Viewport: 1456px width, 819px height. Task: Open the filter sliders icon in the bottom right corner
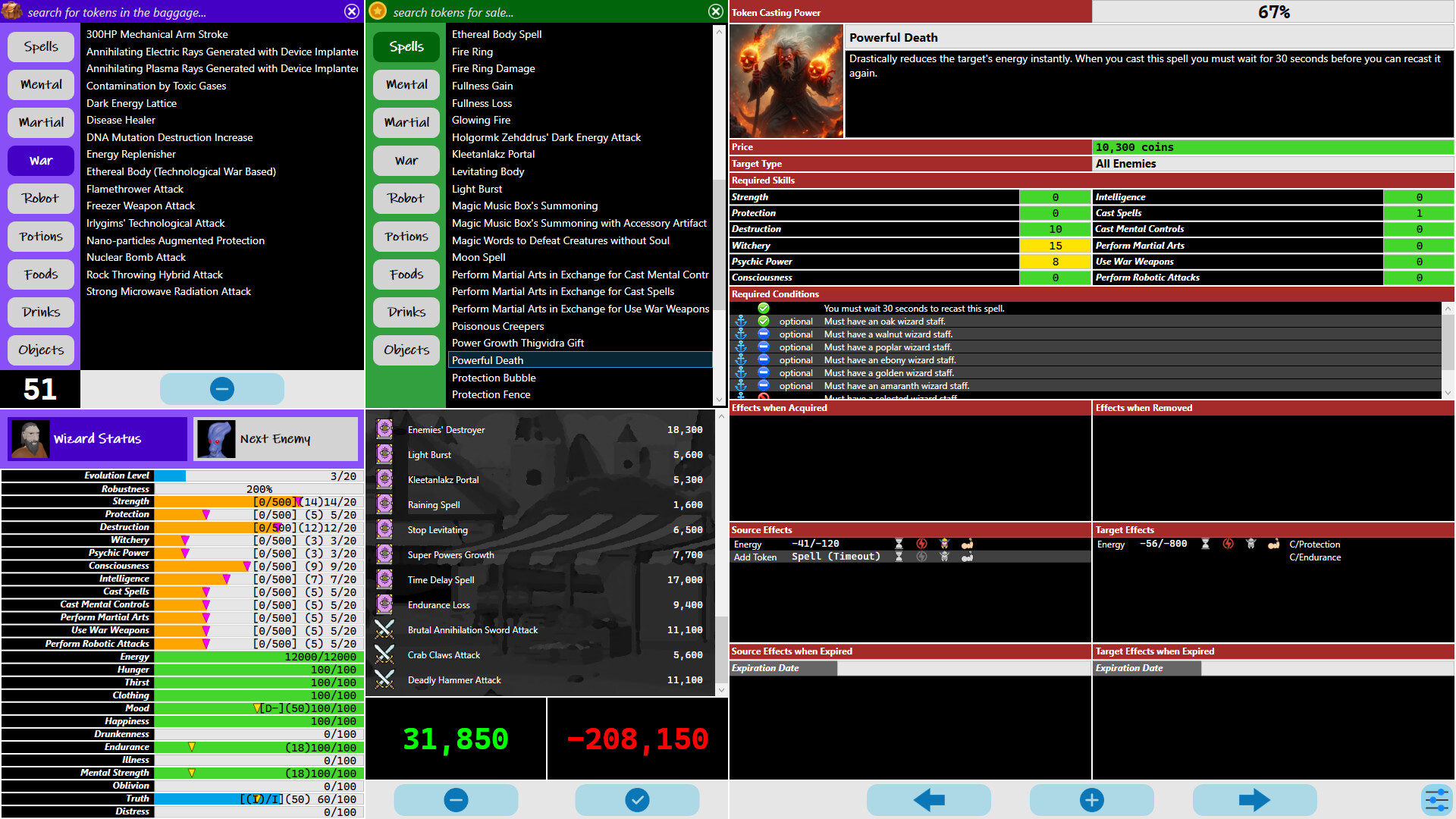pos(1436,799)
